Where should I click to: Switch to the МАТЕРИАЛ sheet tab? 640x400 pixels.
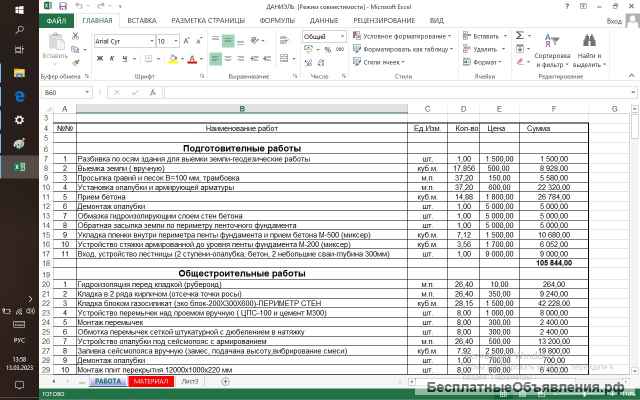[152, 382]
